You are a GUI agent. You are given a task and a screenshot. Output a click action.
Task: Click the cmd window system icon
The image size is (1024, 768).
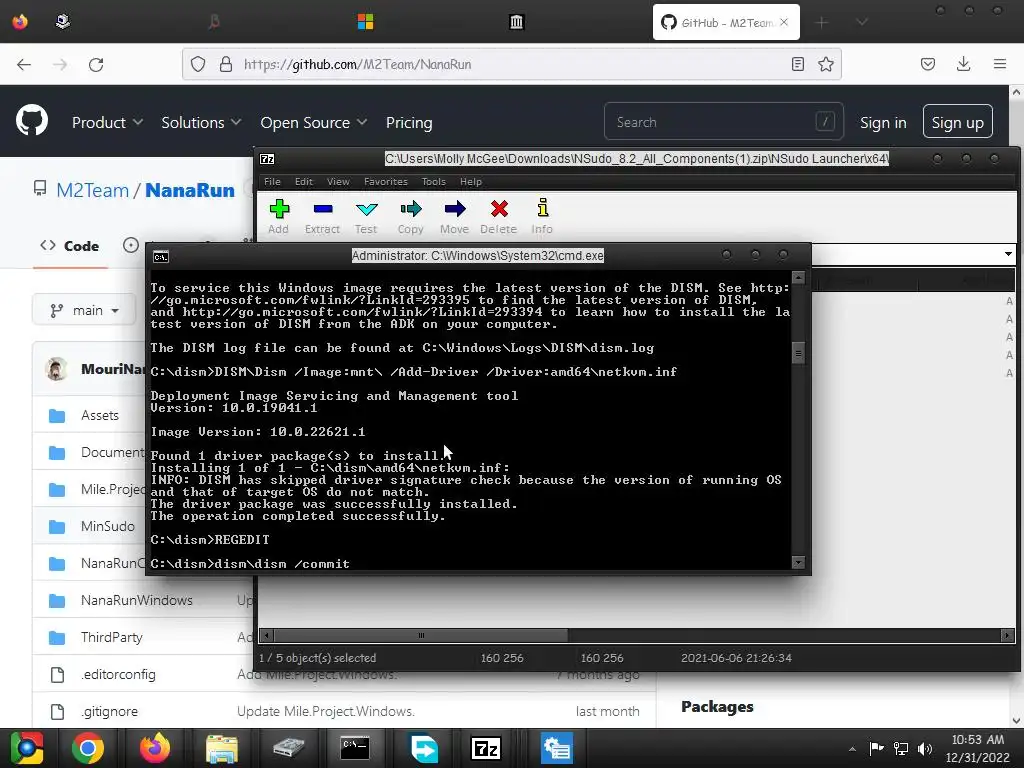click(161, 257)
